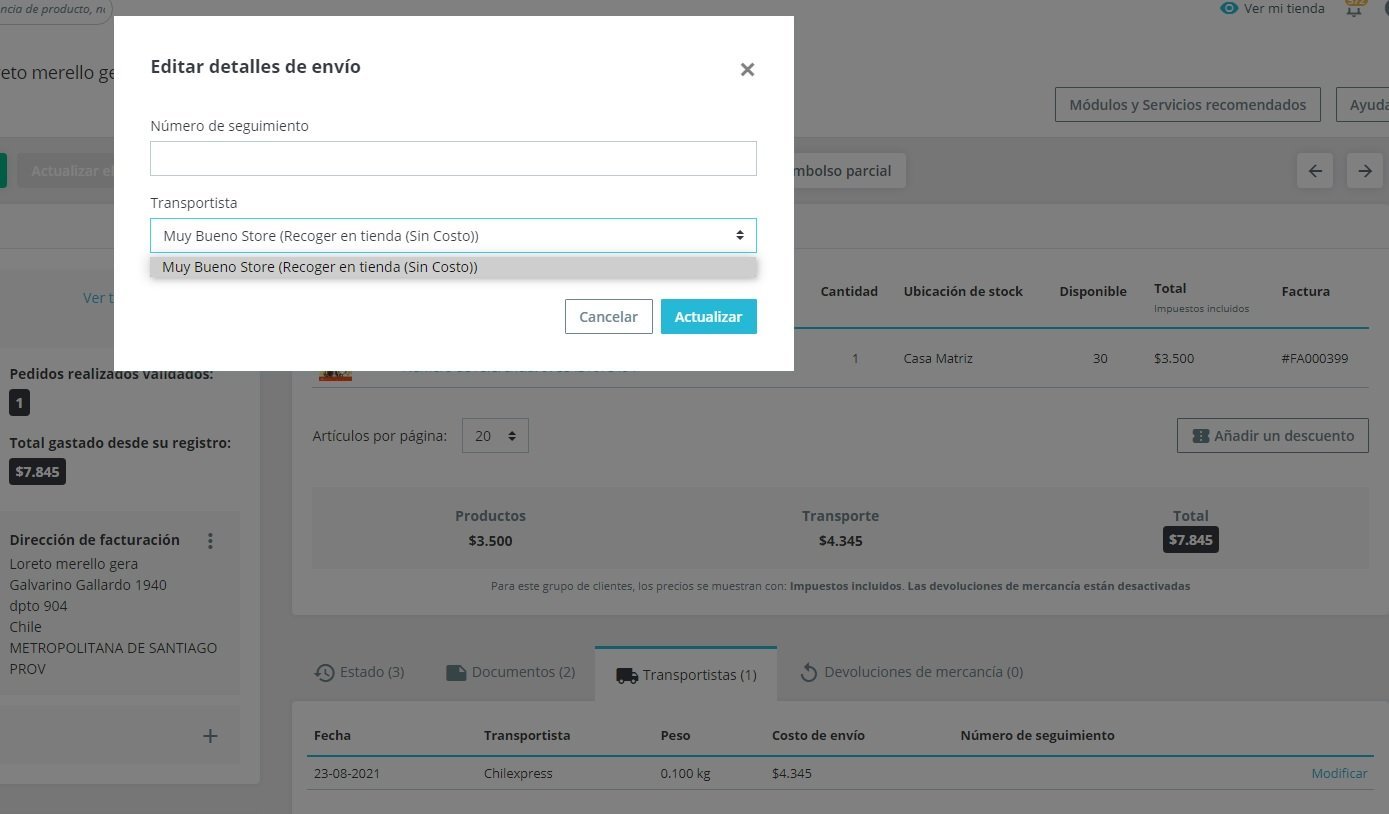Click the Casa Matriz stock location cell
Viewport: 1389px width, 814px height.
pos(938,358)
